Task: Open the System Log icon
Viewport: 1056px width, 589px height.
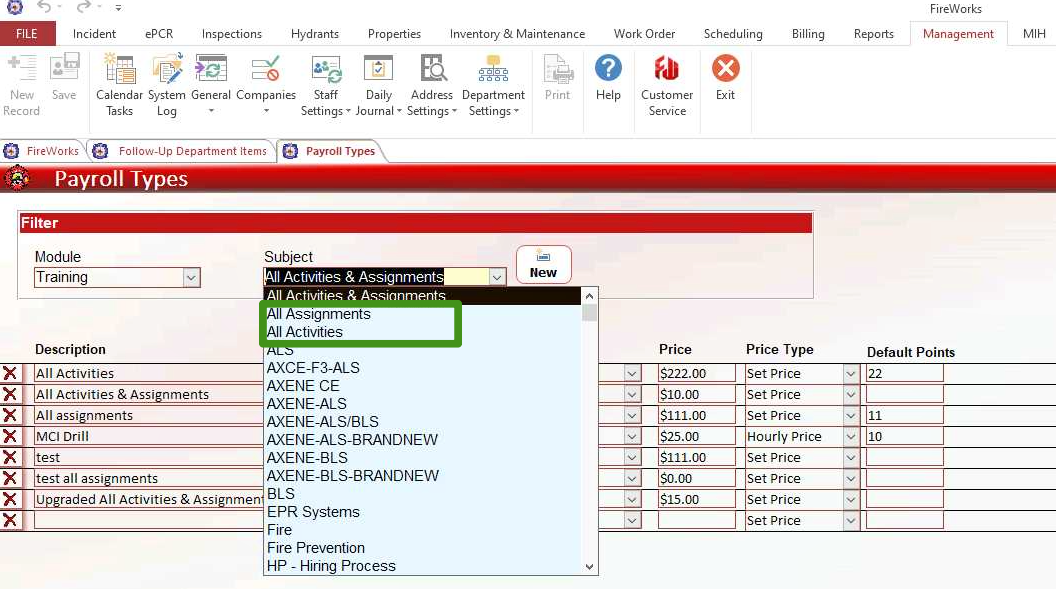Action: pyautogui.click(x=166, y=84)
